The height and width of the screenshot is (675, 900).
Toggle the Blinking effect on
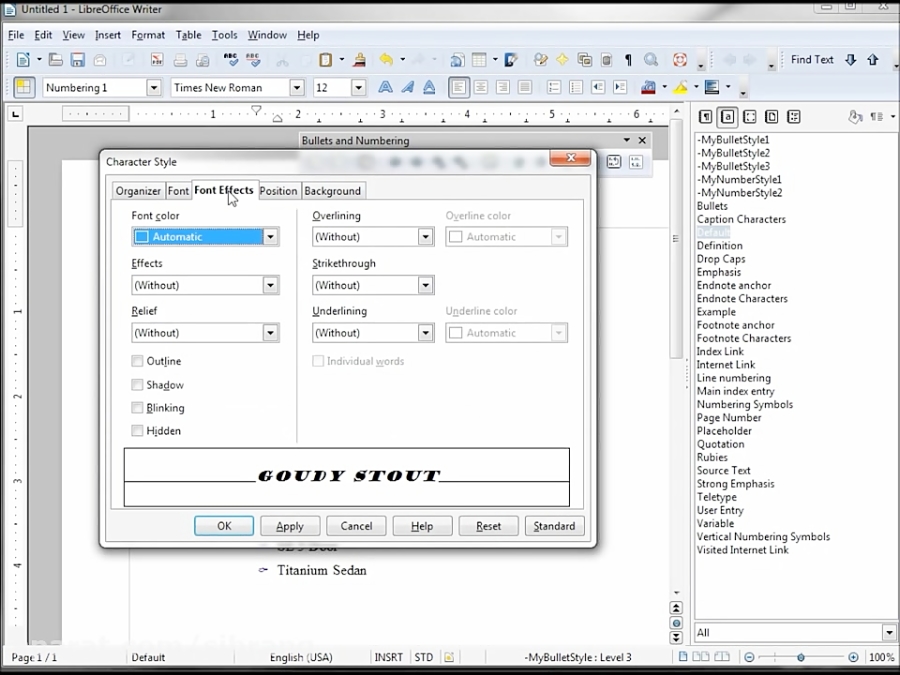click(x=137, y=407)
